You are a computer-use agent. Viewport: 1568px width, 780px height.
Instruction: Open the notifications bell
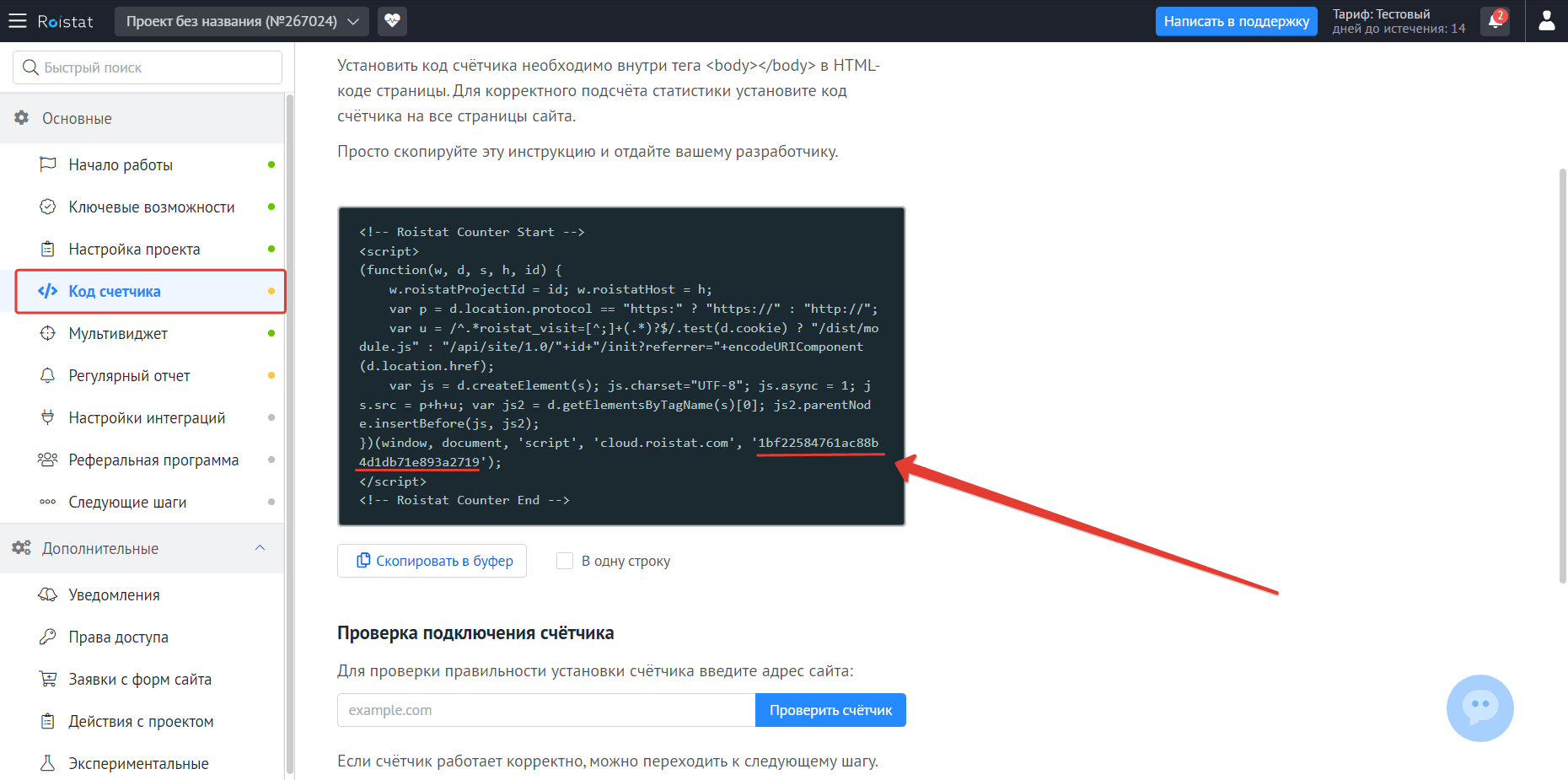pyautogui.click(x=1496, y=21)
